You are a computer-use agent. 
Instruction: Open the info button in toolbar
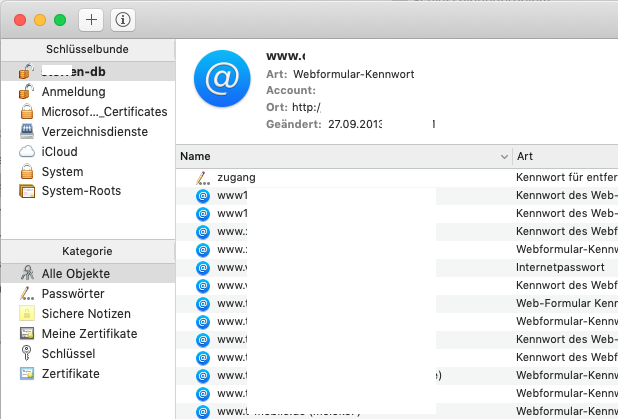[123, 19]
